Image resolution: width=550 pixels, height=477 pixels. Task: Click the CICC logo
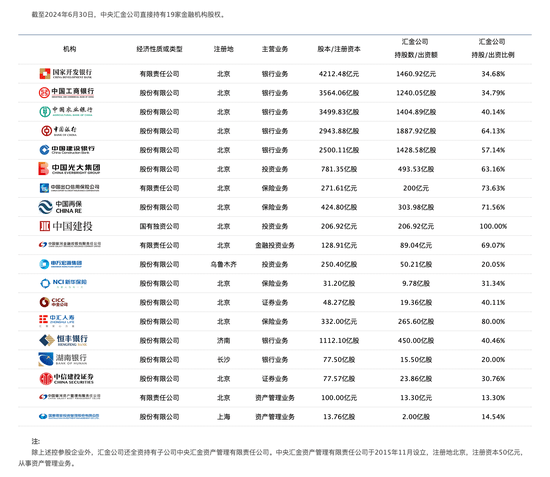tap(54, 302)
